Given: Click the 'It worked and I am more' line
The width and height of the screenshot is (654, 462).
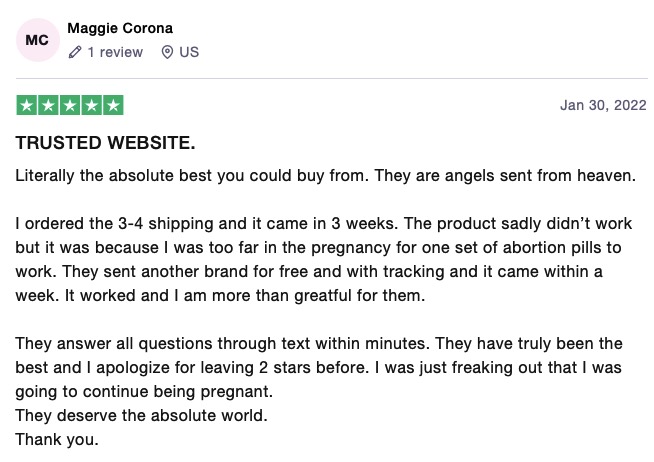Looking at the screenshot, I should (220, 296).
